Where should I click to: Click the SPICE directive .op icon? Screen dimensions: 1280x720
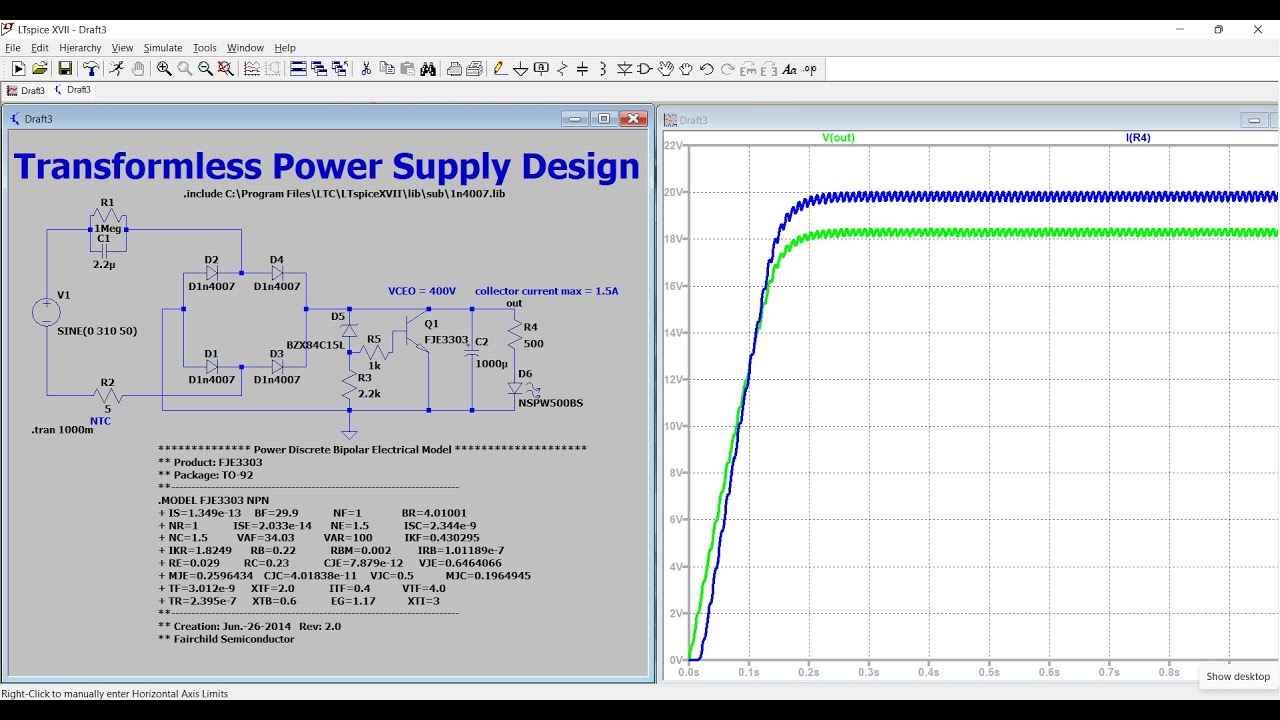tap(810, 69)
